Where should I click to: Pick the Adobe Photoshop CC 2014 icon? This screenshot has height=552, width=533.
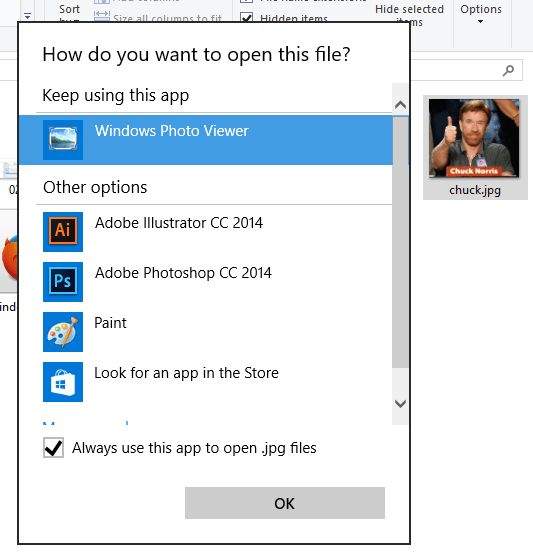[x=63, y=282]
